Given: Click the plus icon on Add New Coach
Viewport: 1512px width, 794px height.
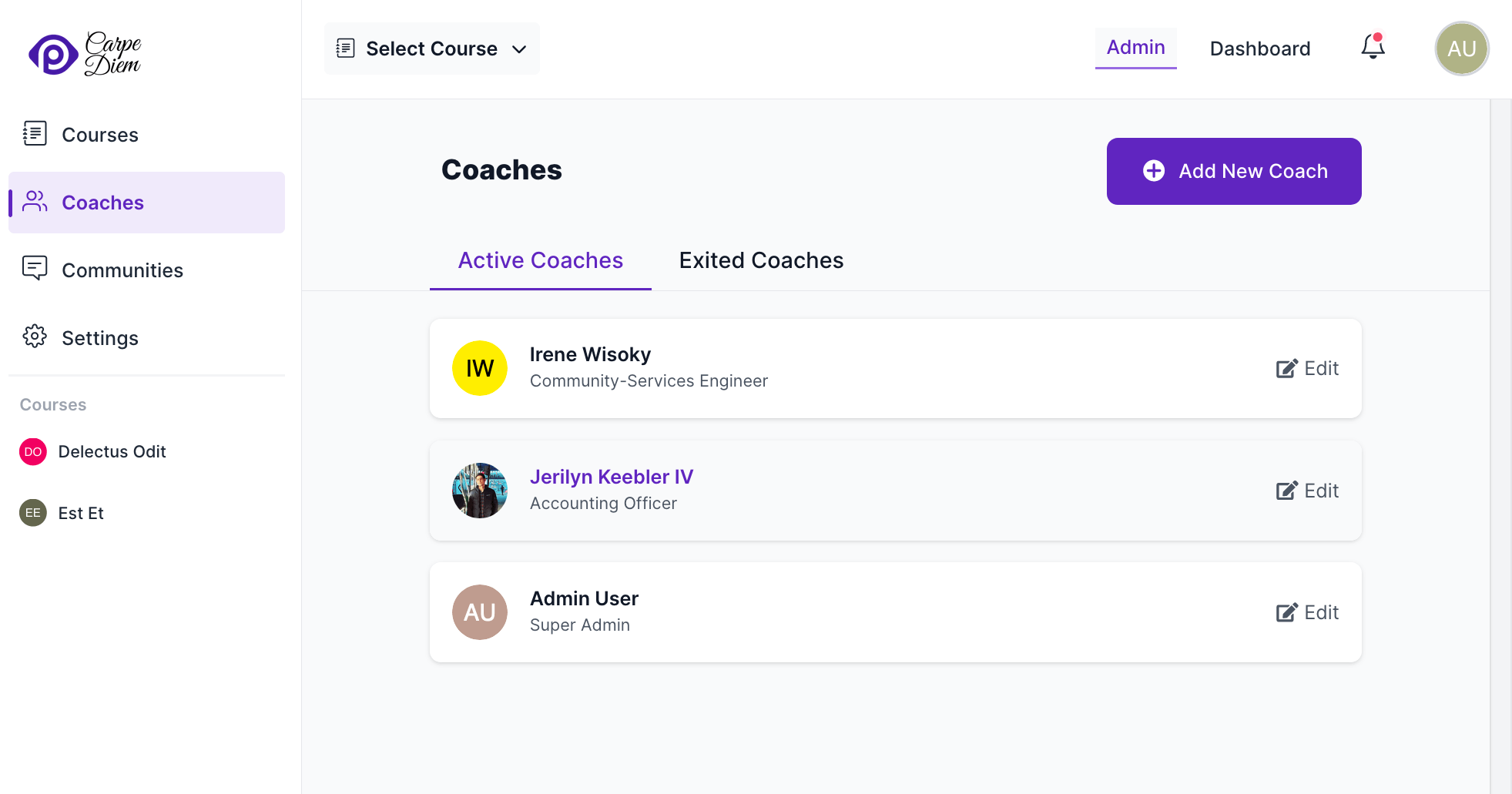Looking at the screenshot, I should (1153, 171).
